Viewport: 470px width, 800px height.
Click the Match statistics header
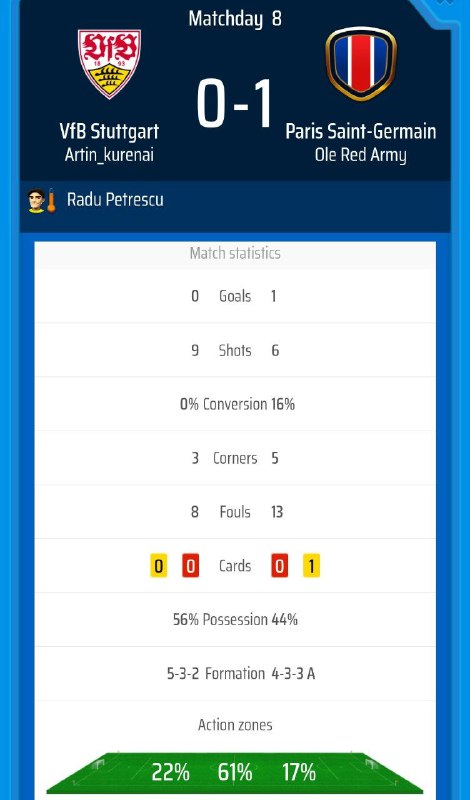tap(235, 253)
